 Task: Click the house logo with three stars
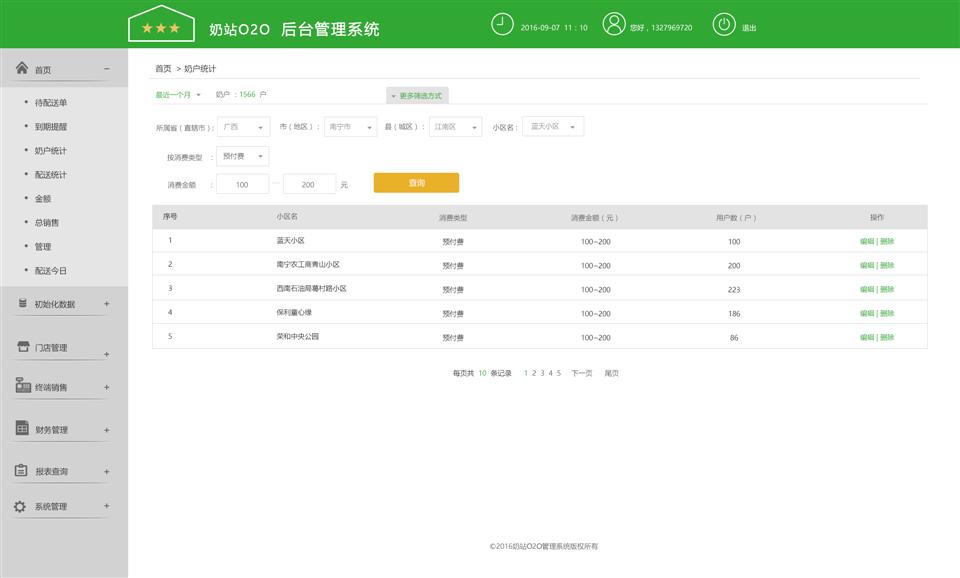click(161, 24)
